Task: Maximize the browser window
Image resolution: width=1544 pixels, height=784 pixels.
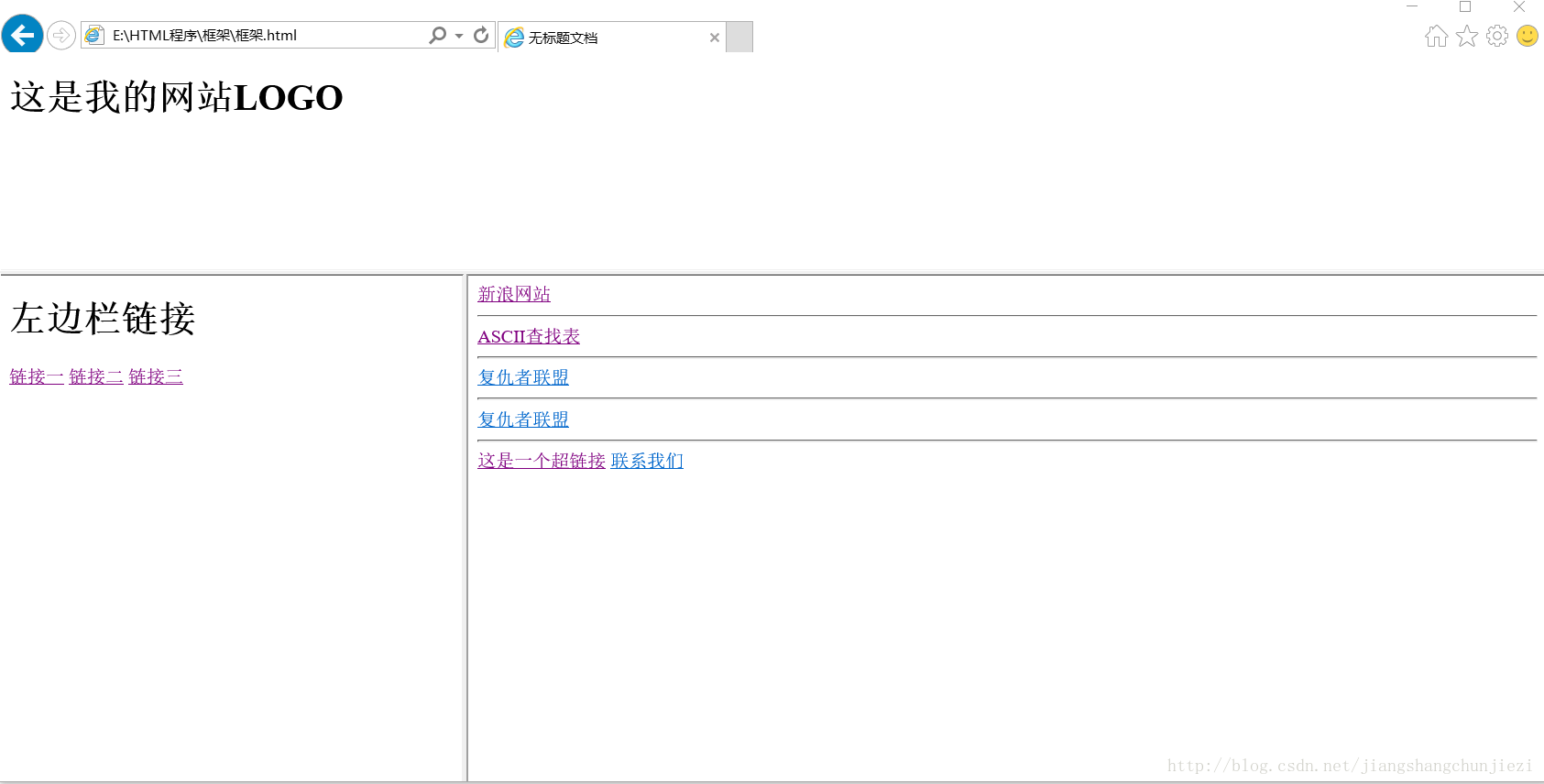Action: tap(1465, 6)
